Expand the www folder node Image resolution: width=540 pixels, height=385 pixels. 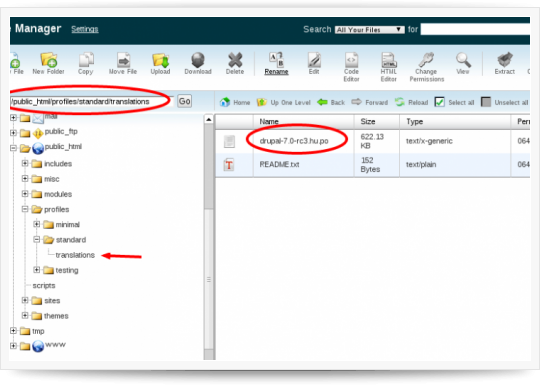(13, 345)
